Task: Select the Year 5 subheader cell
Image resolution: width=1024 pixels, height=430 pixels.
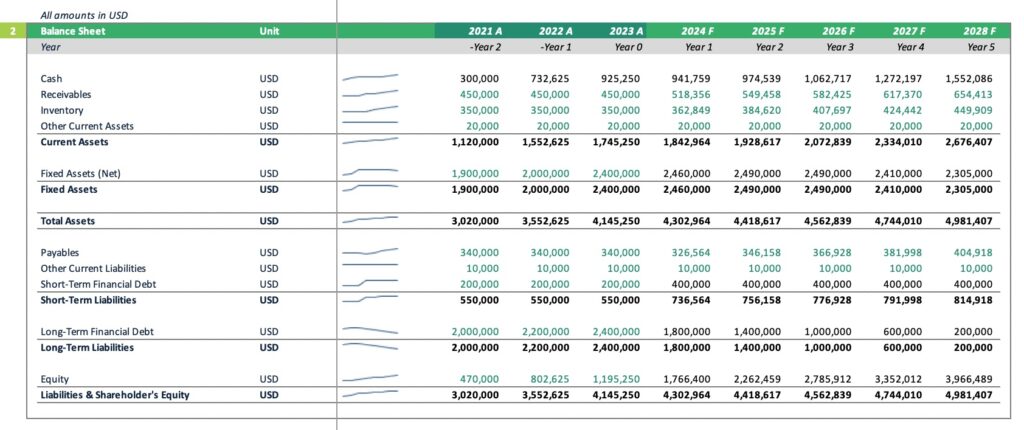Action: point(982,47)
